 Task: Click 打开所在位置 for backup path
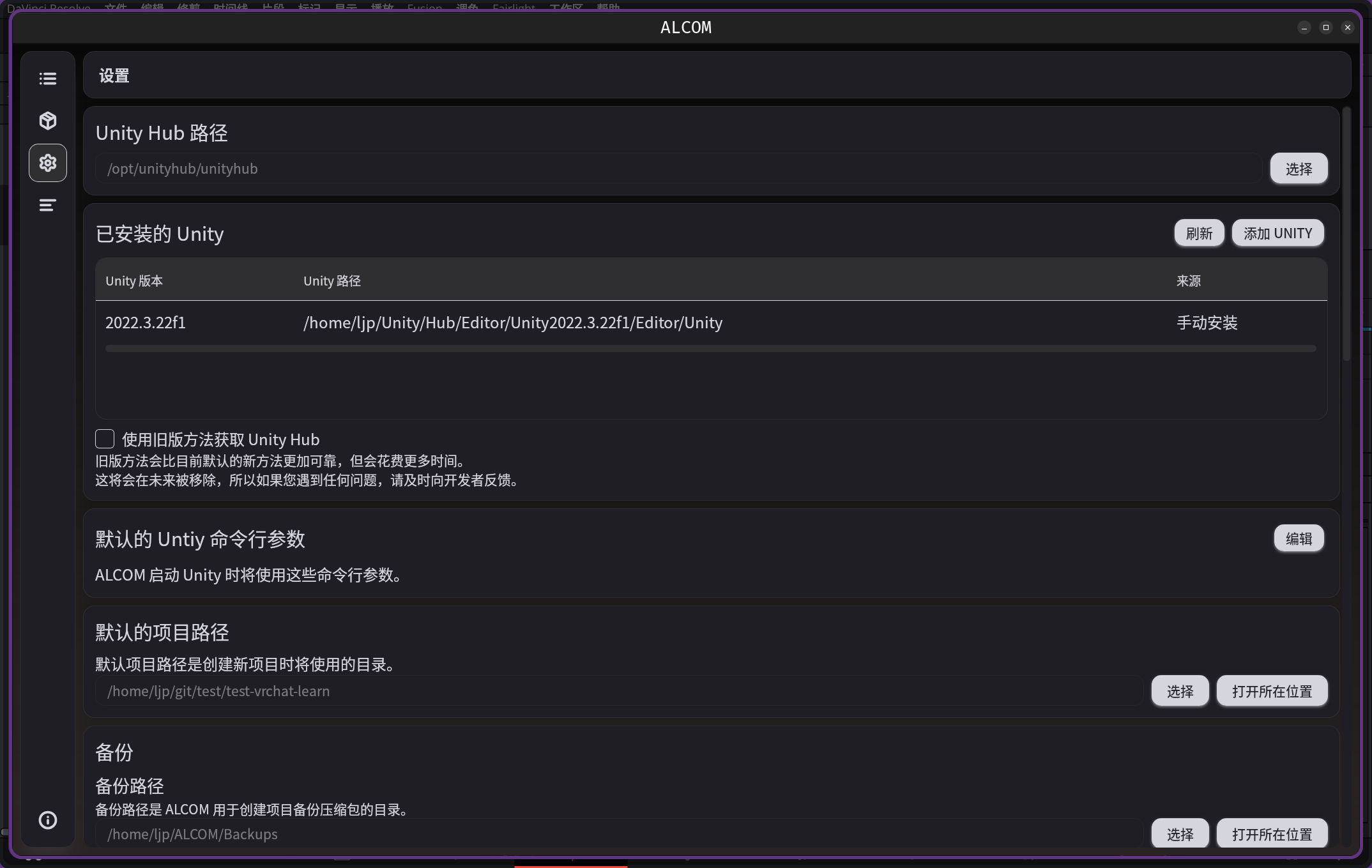[1272, 834]
